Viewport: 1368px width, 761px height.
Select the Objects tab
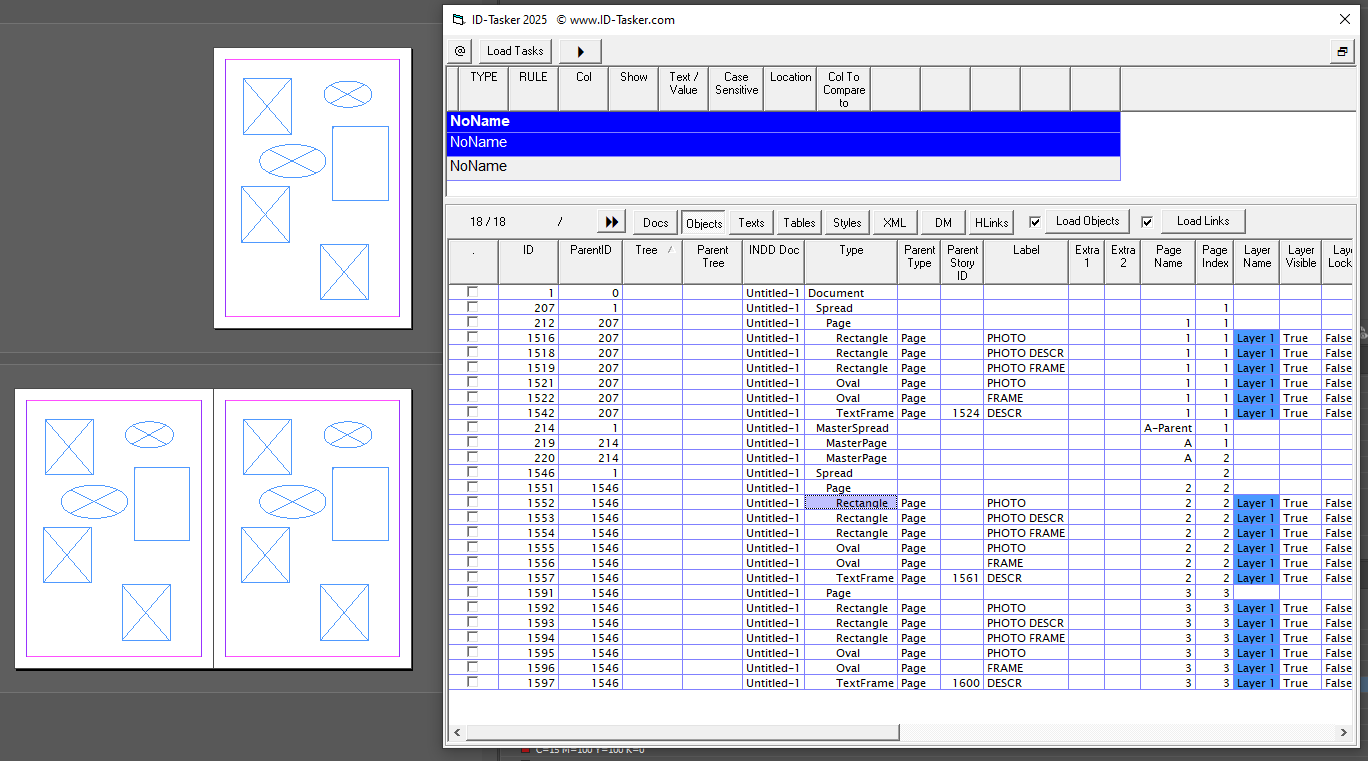click(703, 221)
